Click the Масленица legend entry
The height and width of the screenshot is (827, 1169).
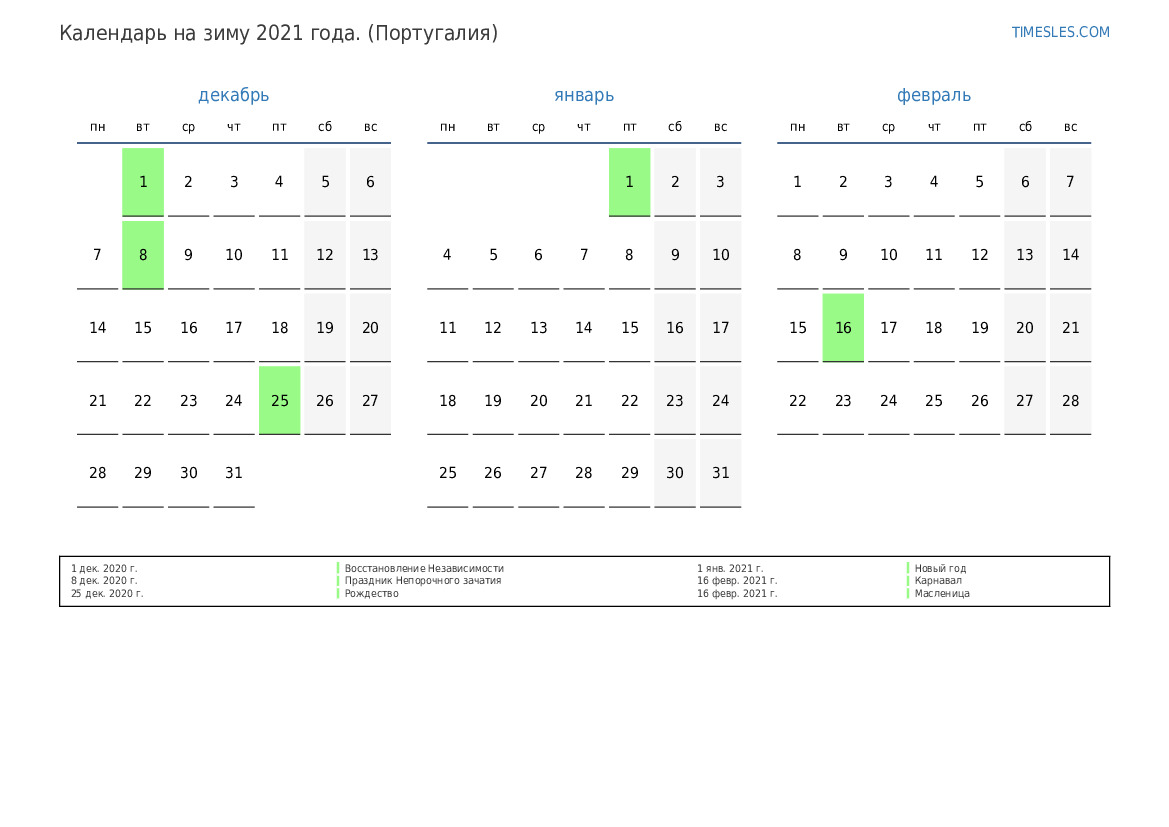click(942, 593)
